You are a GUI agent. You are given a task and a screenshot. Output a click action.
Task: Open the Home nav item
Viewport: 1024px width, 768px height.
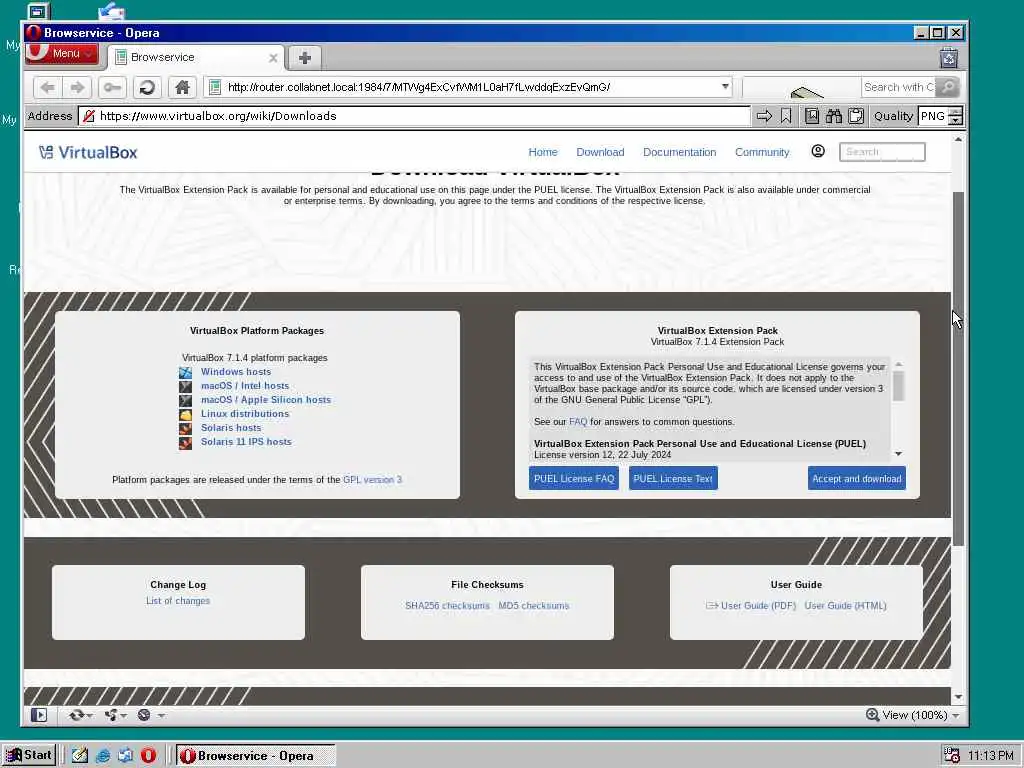[x=543, y=152]
